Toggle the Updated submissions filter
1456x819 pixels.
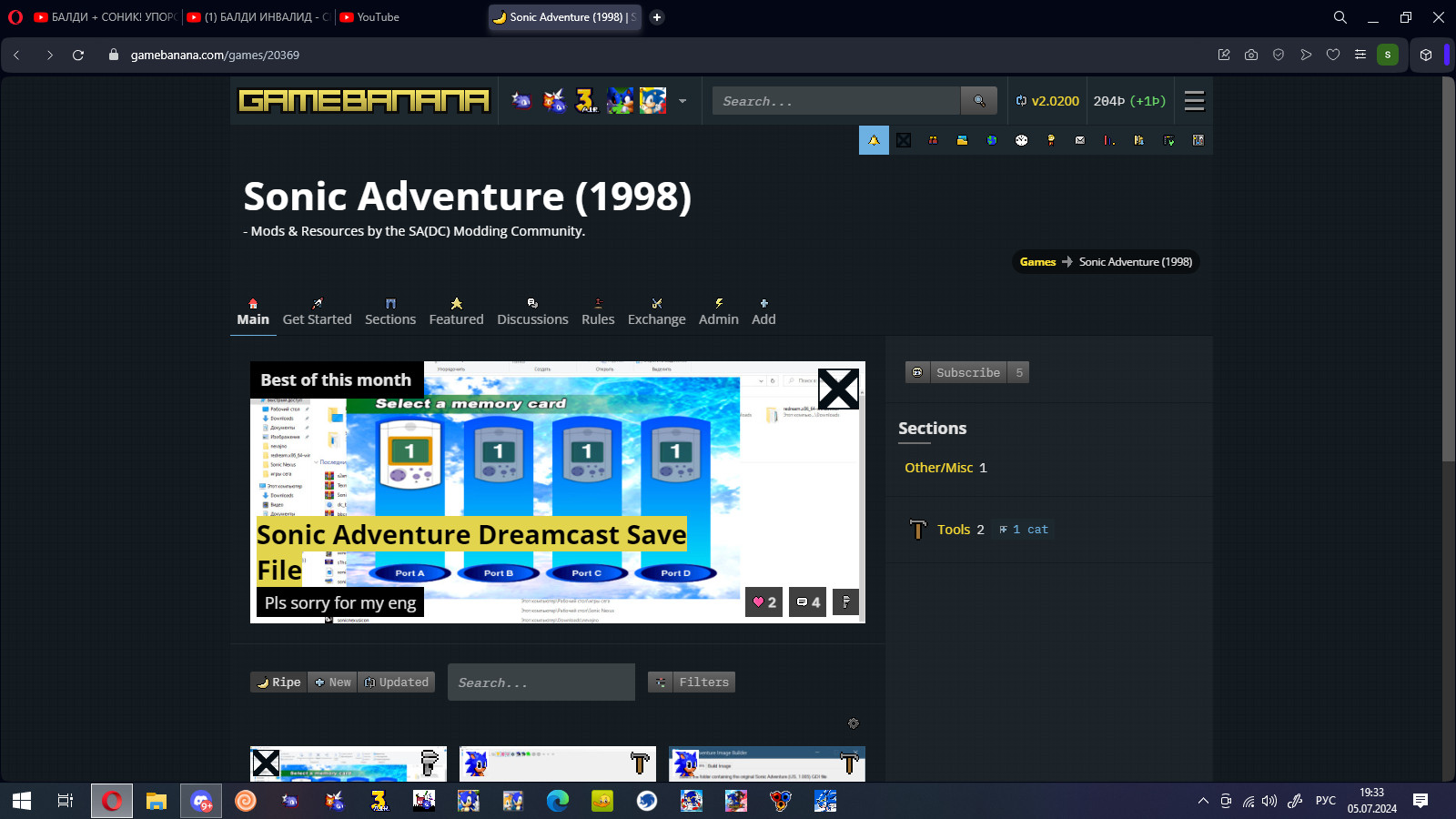(397, 682)
